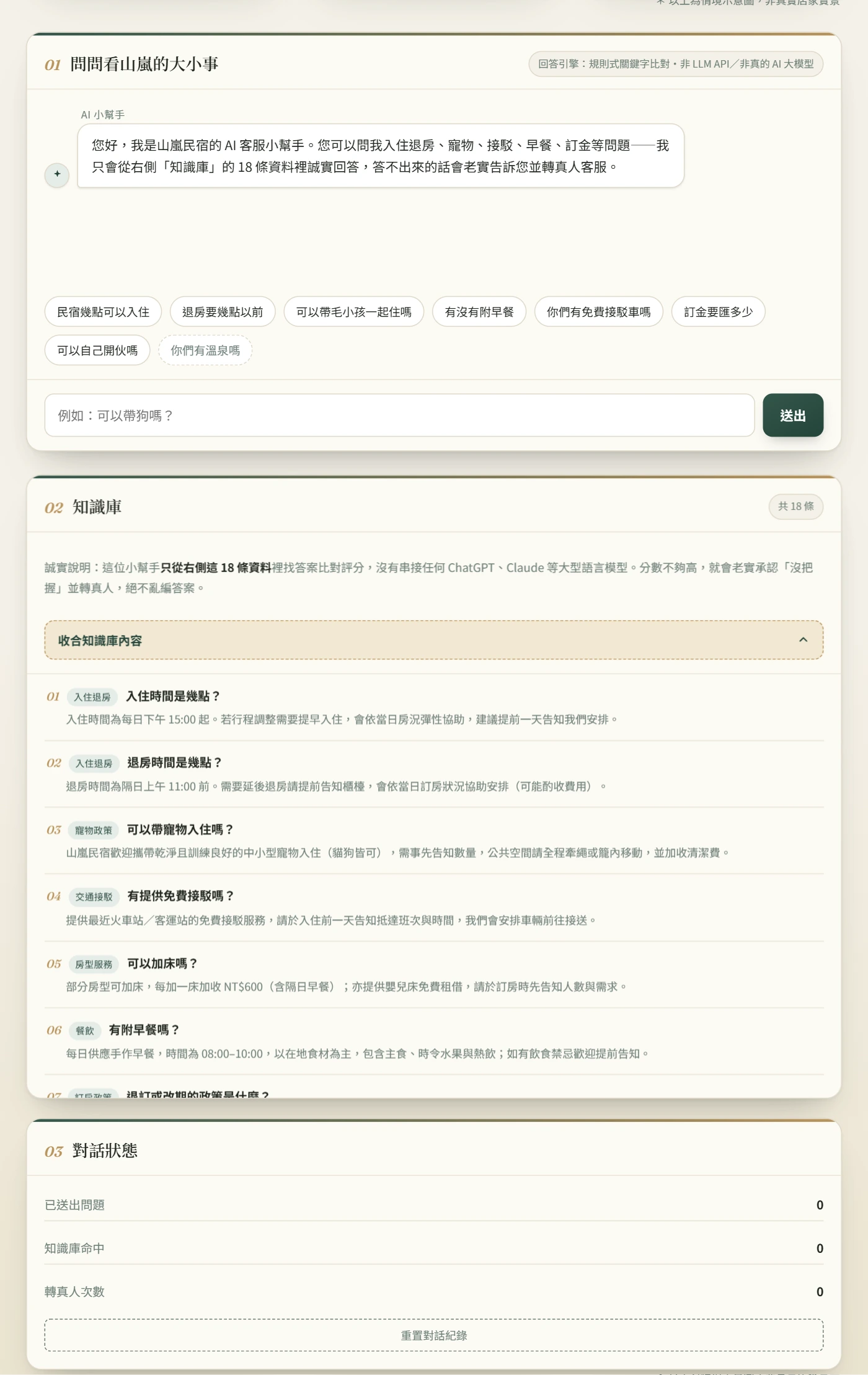Click chevron icon on 收合知識庫內容 bar

click(x=803, y=639)
